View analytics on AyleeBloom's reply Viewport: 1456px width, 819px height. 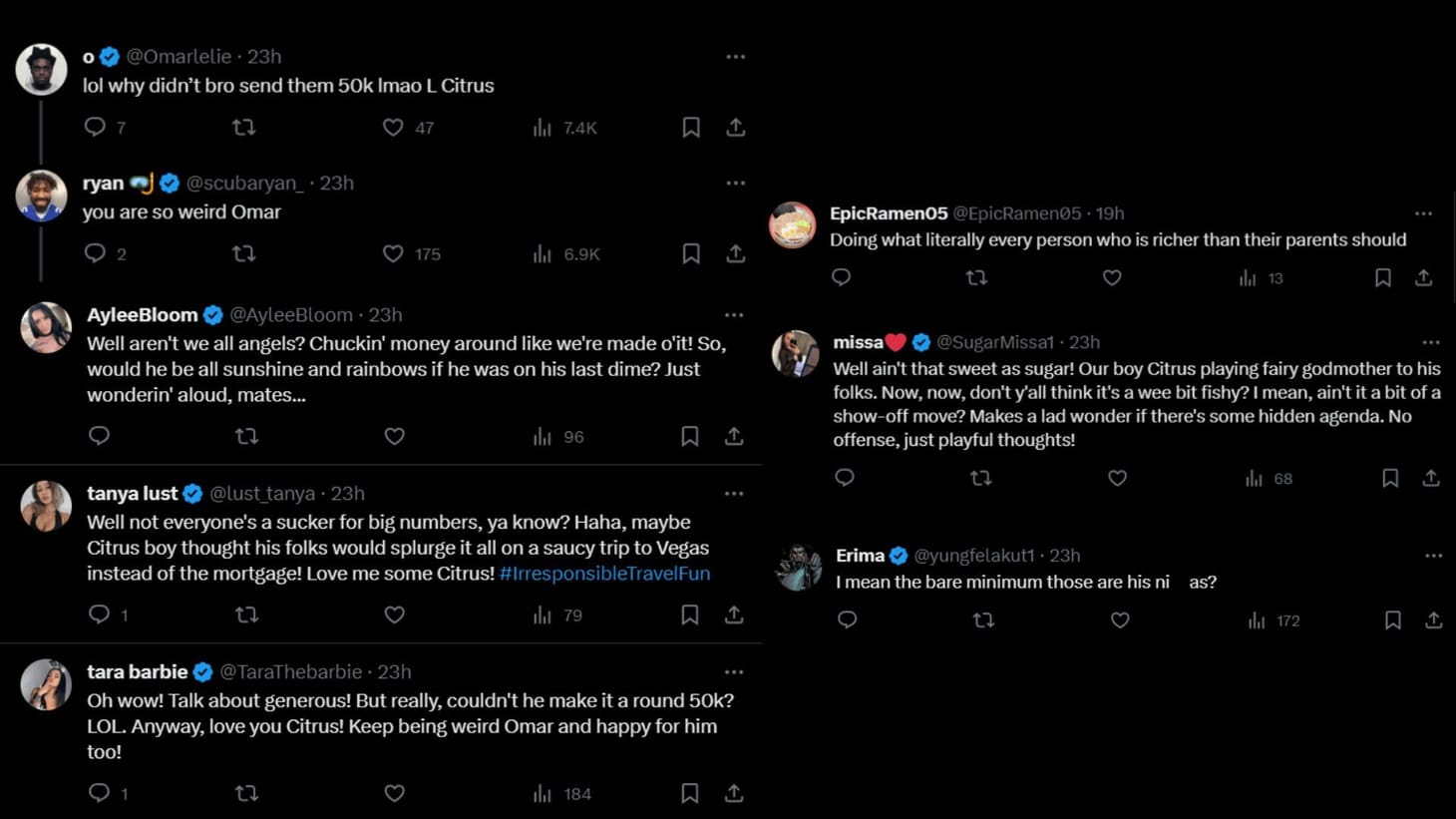tap(541, 436)
